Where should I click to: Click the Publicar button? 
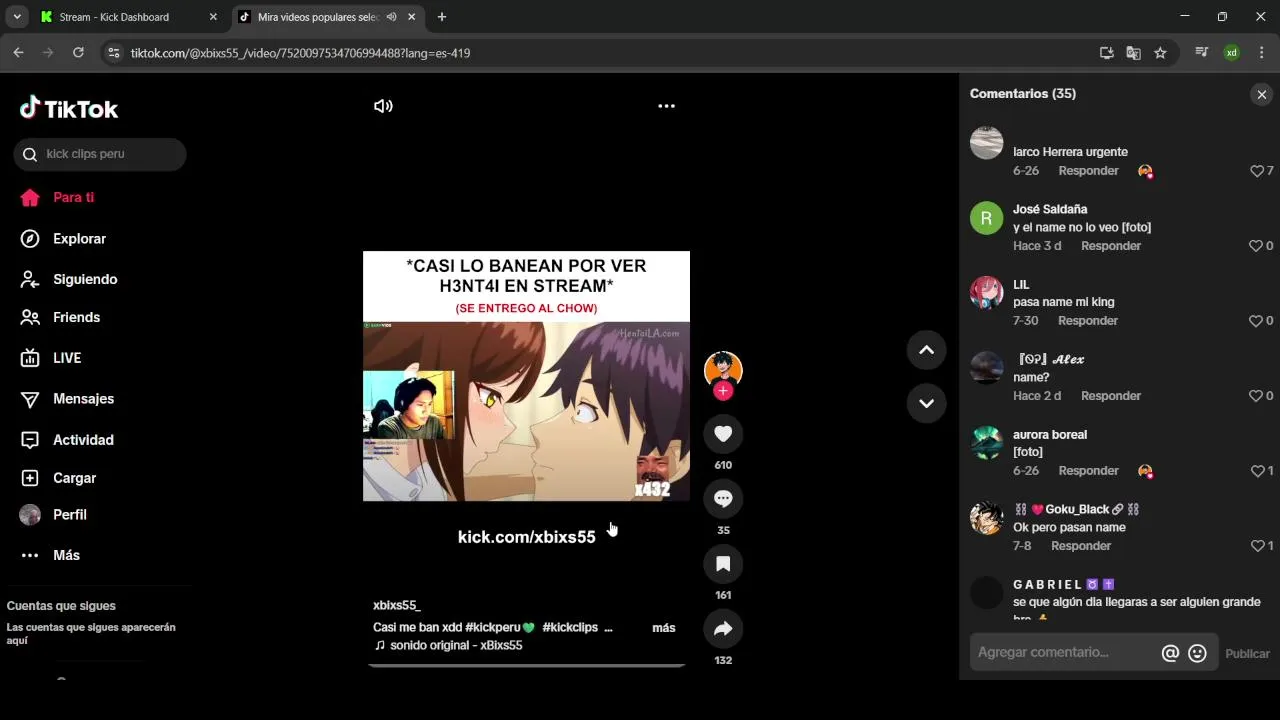tap(1247, 653)
